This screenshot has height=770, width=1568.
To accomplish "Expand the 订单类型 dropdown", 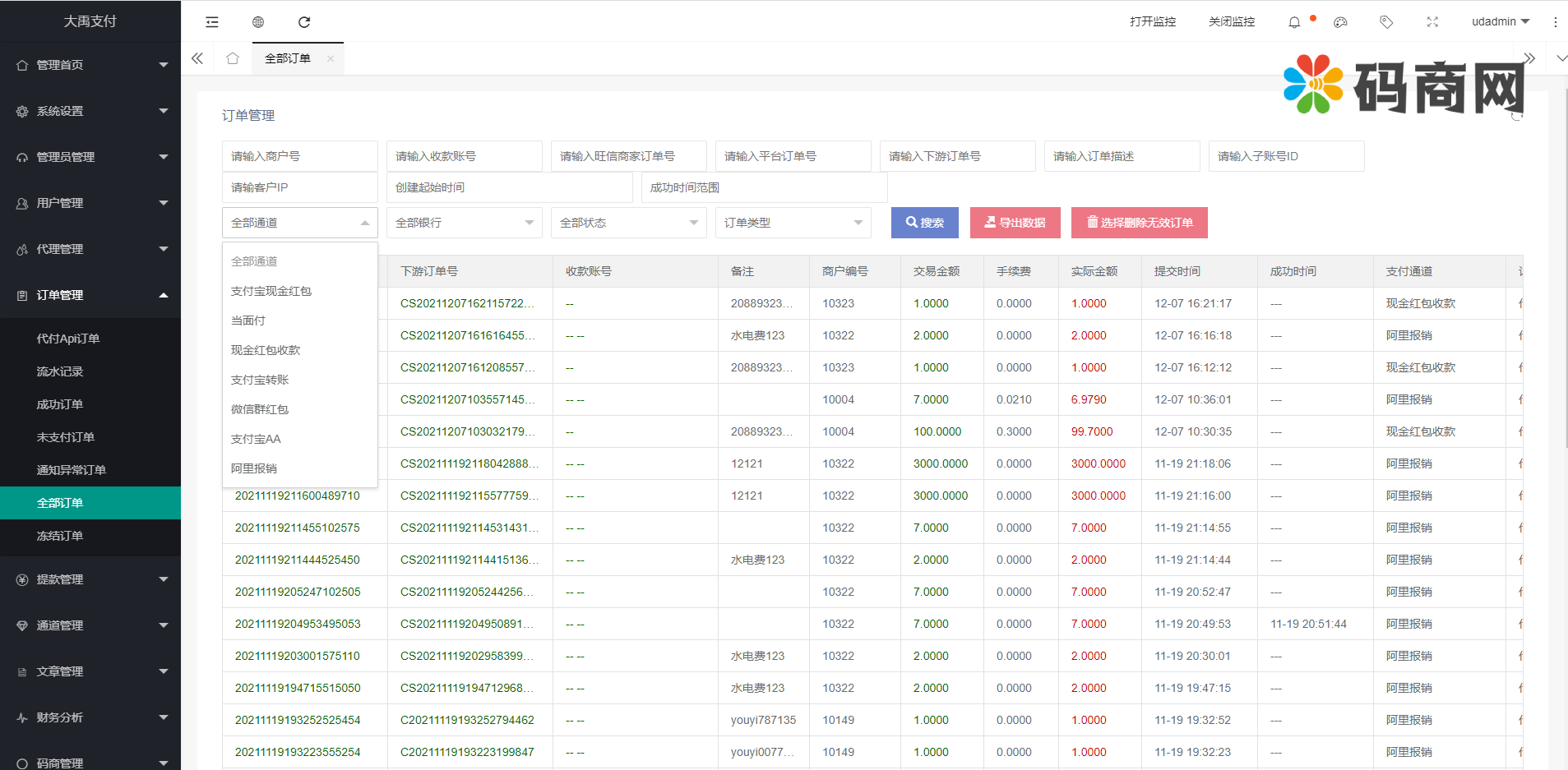I will click(793, 223).
